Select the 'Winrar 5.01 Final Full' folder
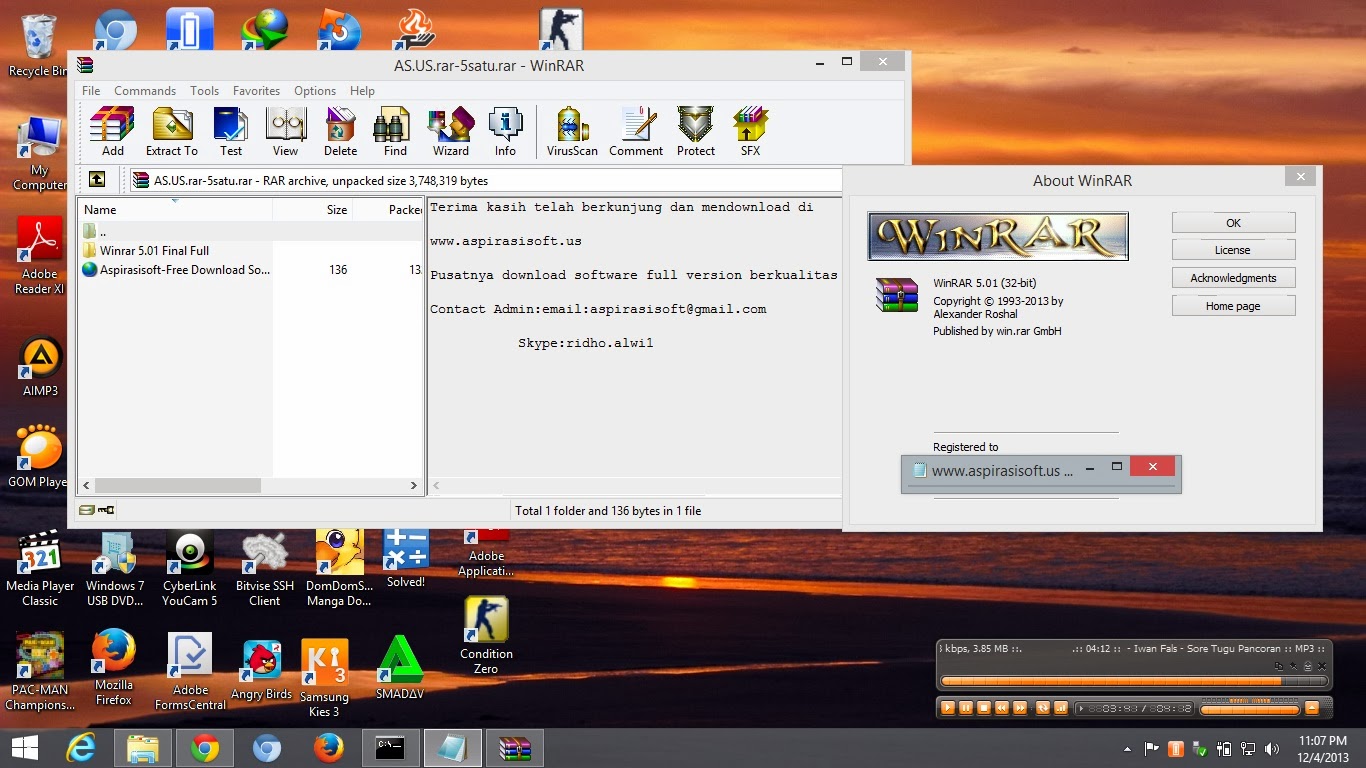This screenshot has height=768, width=1366. 154,251
